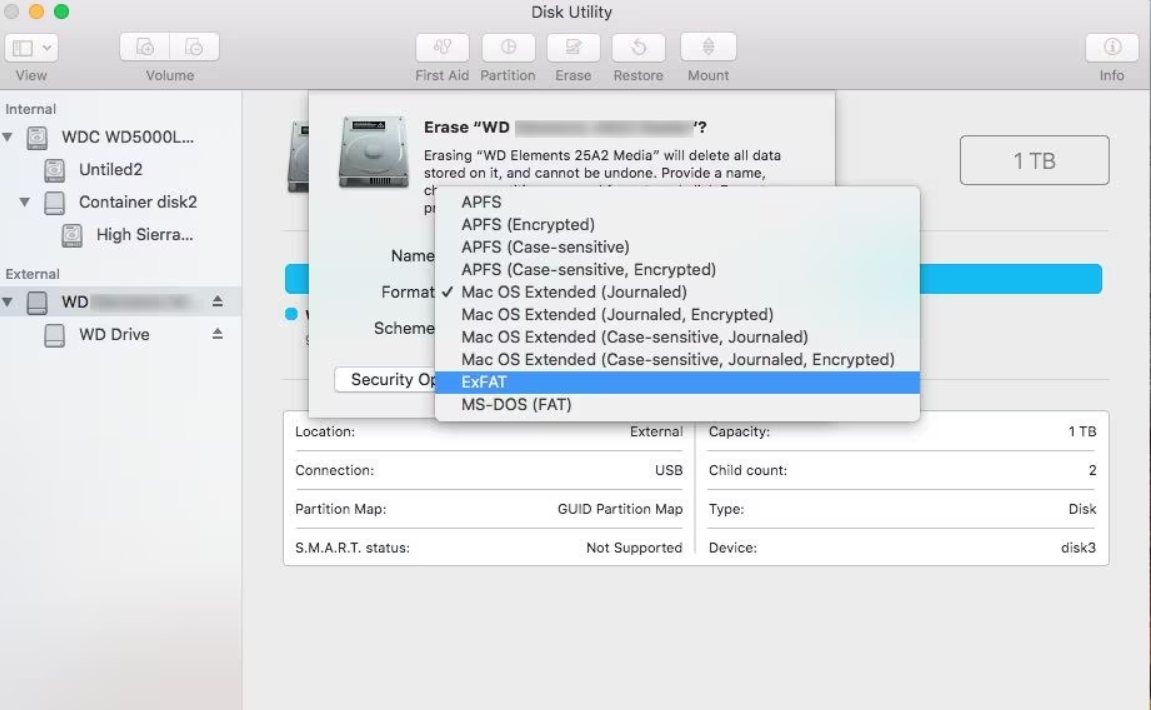The width and height of the screenshot is (1151, 710).
Task: Collapse the Container disk2 tree
Action: pos(25,202)
